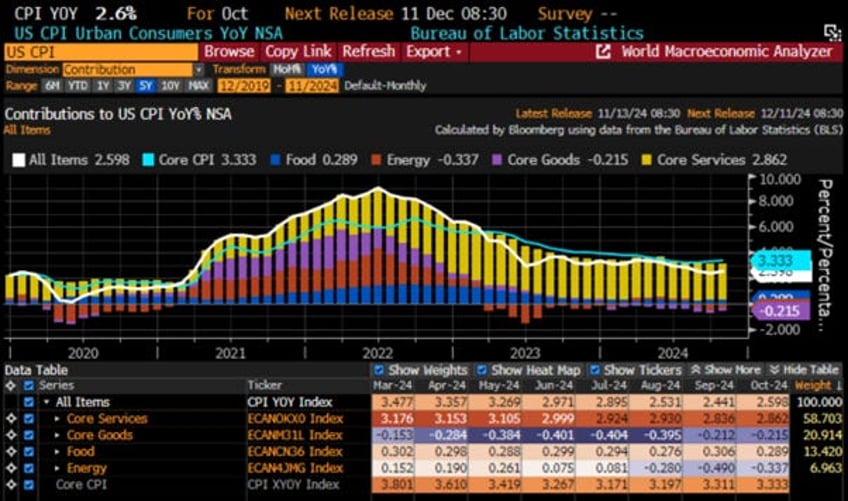Click Show More double-chevron icon

pyautogui.click(x=696, y=370)
